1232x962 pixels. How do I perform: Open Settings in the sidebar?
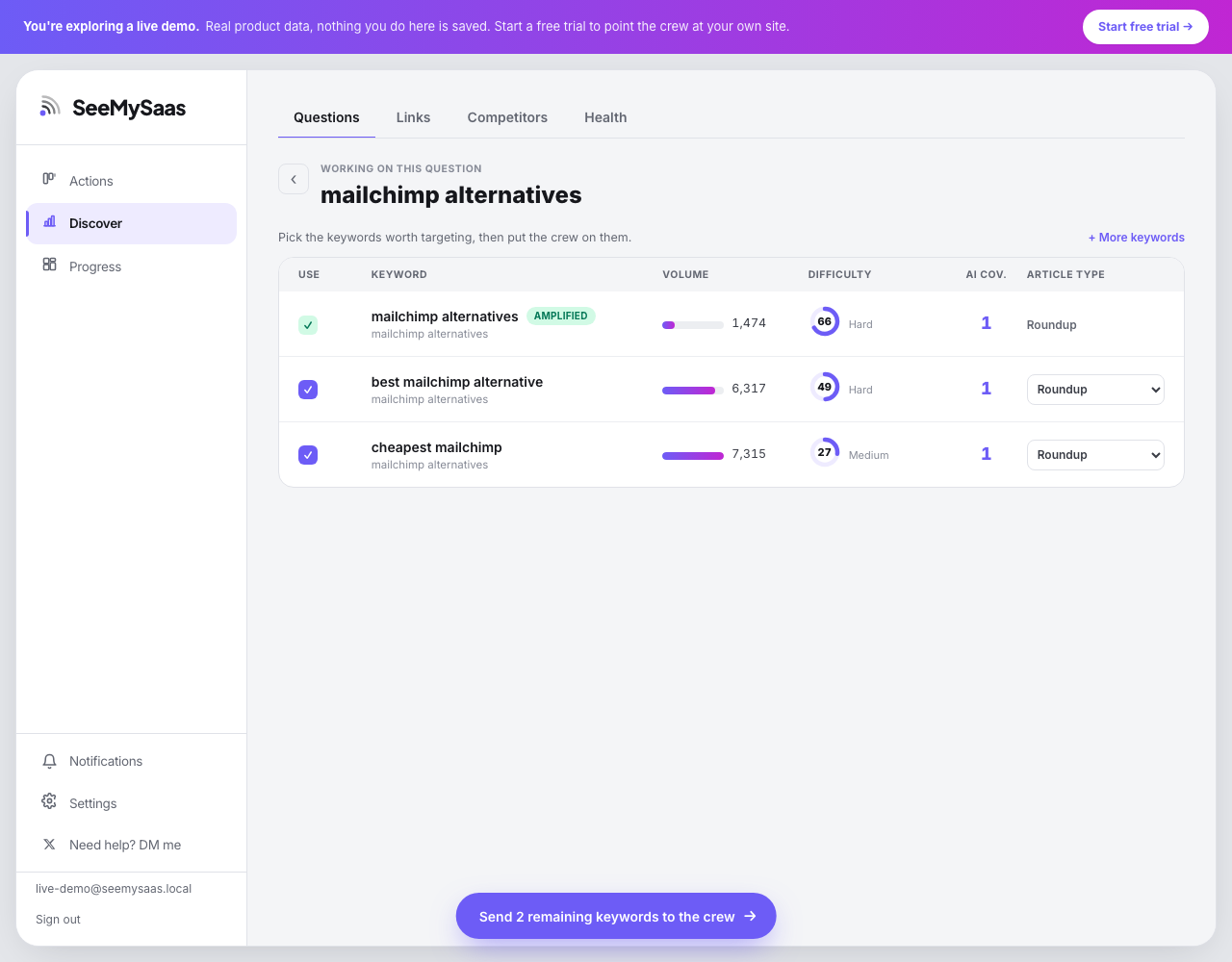[x=131, y=803]
